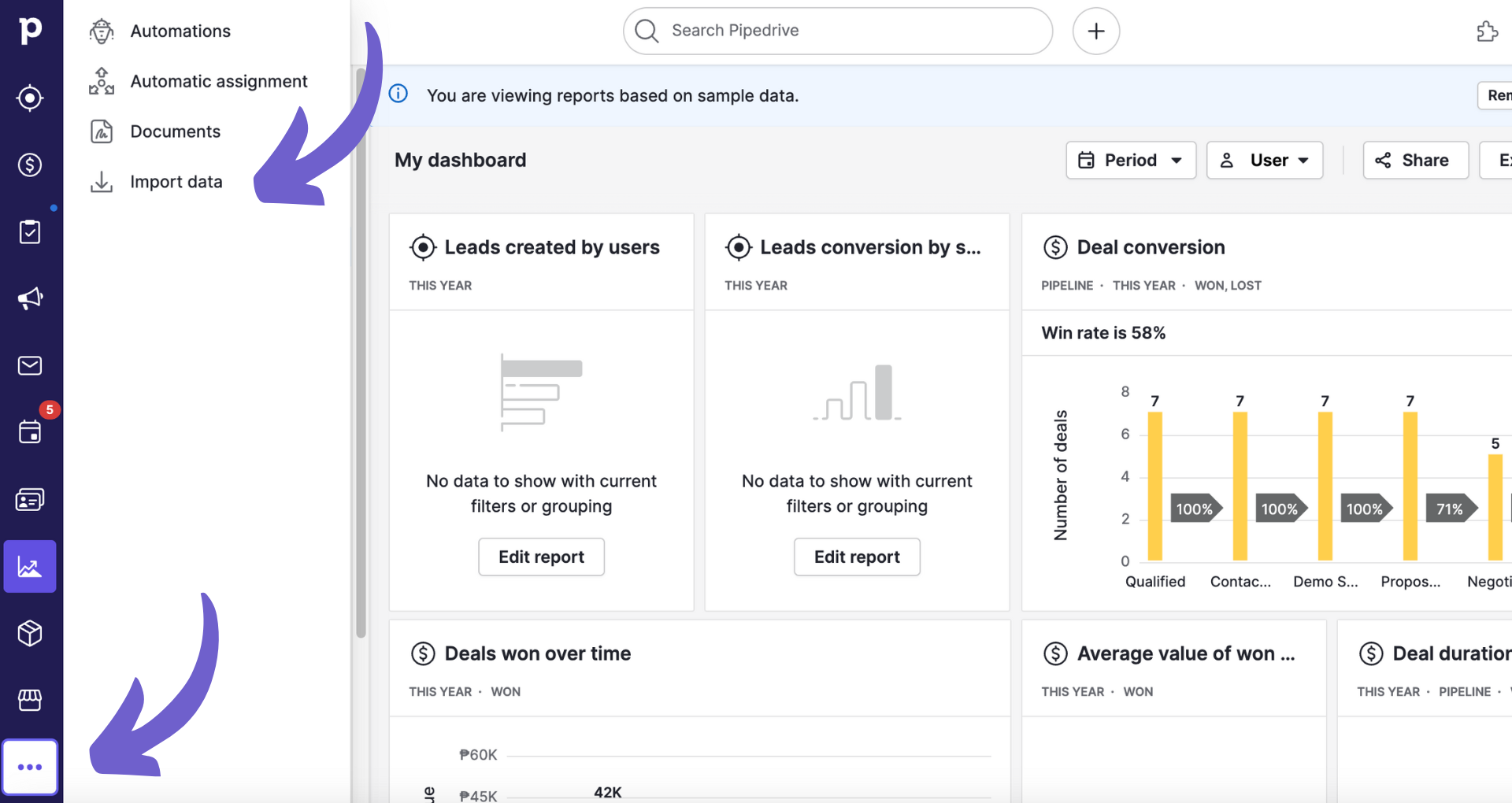Click the Average value of won title
Screen dimensions: 1512x803
click(x=1186, y=653)
